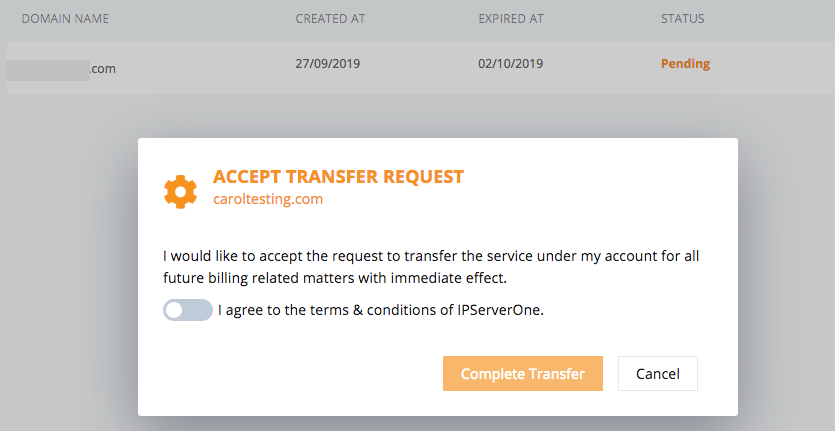Cancel the transfer request dialog
This screenshot has height=431, width=835.
point(658,373)
